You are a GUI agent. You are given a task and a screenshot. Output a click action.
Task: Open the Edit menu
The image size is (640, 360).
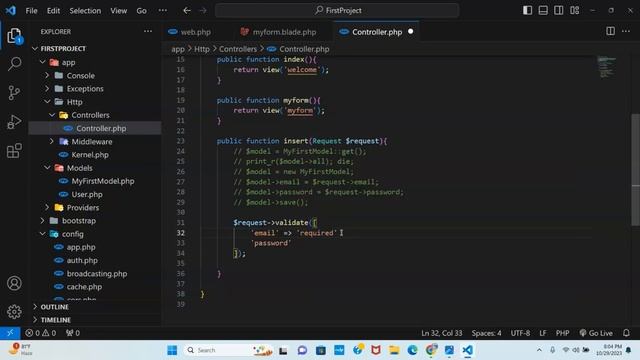(53, 11)
